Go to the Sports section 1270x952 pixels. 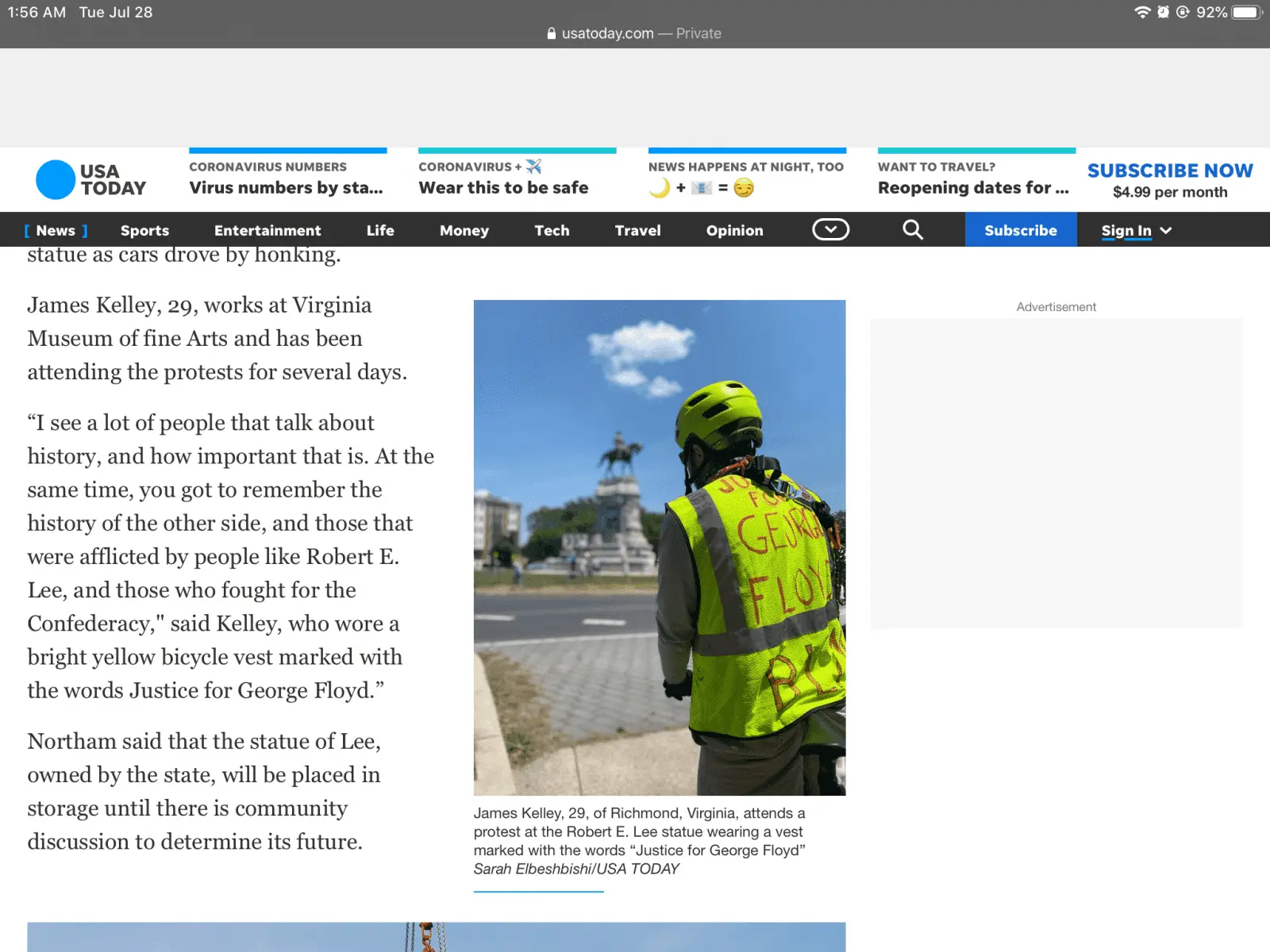pyautogui.click(x=144, y=231)
